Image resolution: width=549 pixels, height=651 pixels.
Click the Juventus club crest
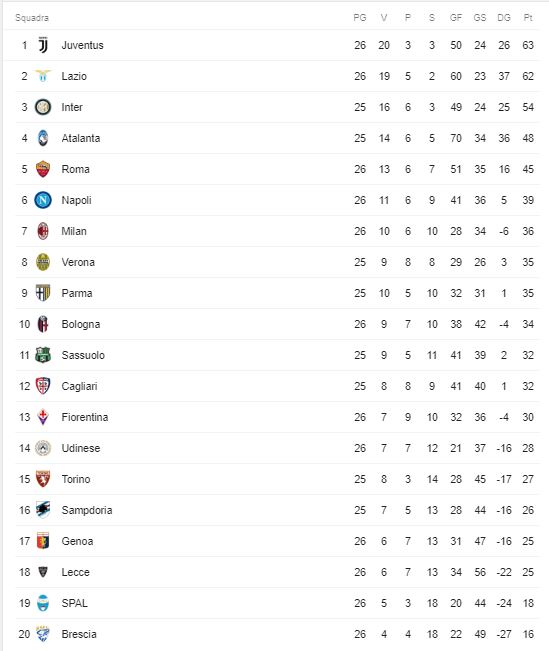(43, 45)
